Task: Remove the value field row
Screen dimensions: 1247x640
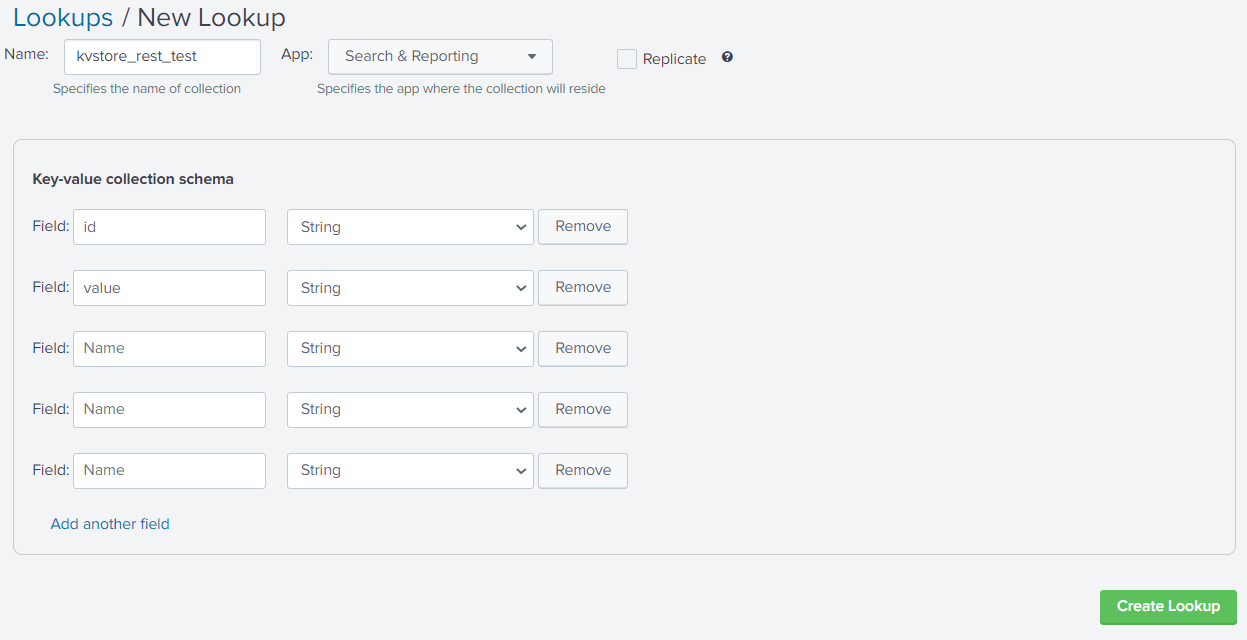Action: [582, 287]
